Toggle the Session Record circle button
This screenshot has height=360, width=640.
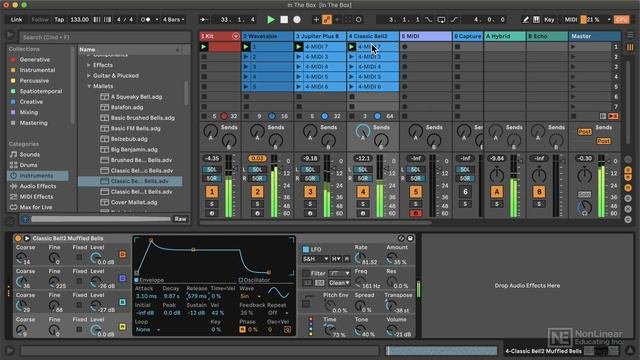click(358, 19)
